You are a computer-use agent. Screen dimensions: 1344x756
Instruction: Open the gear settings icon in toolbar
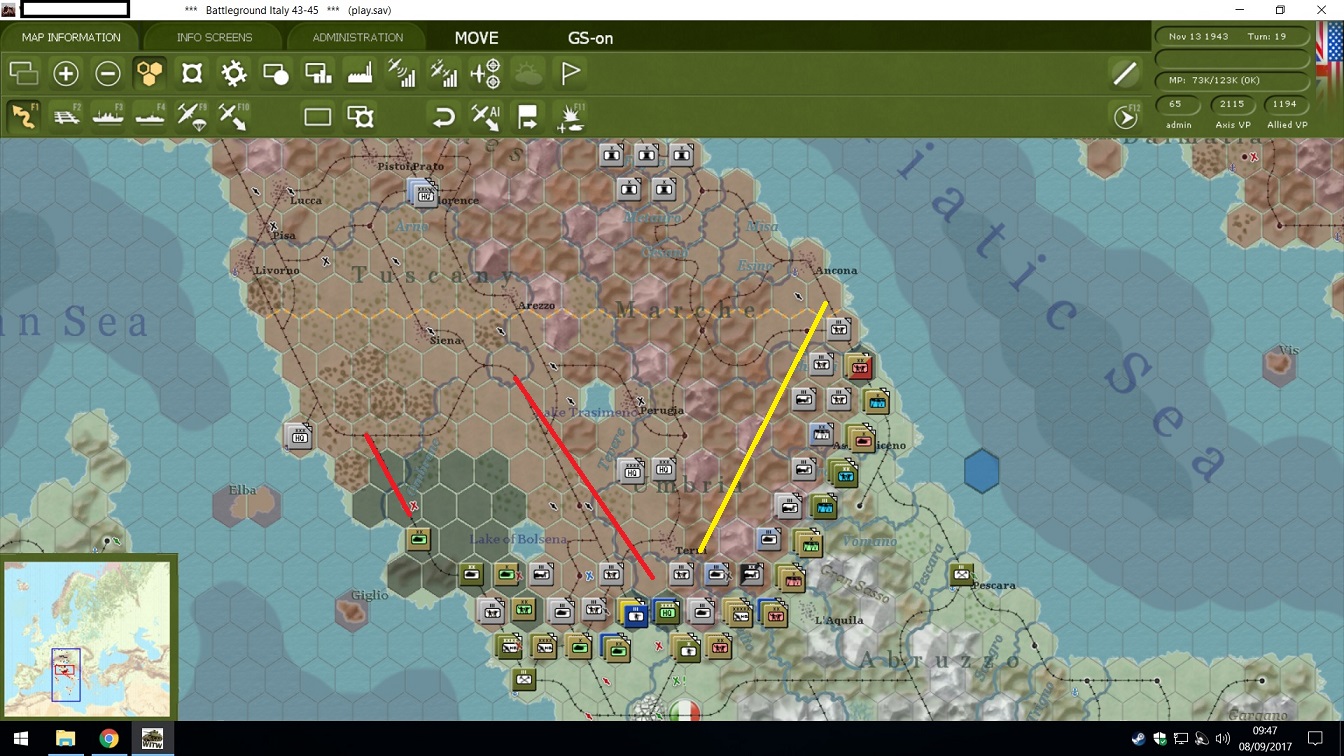[234, 73]
